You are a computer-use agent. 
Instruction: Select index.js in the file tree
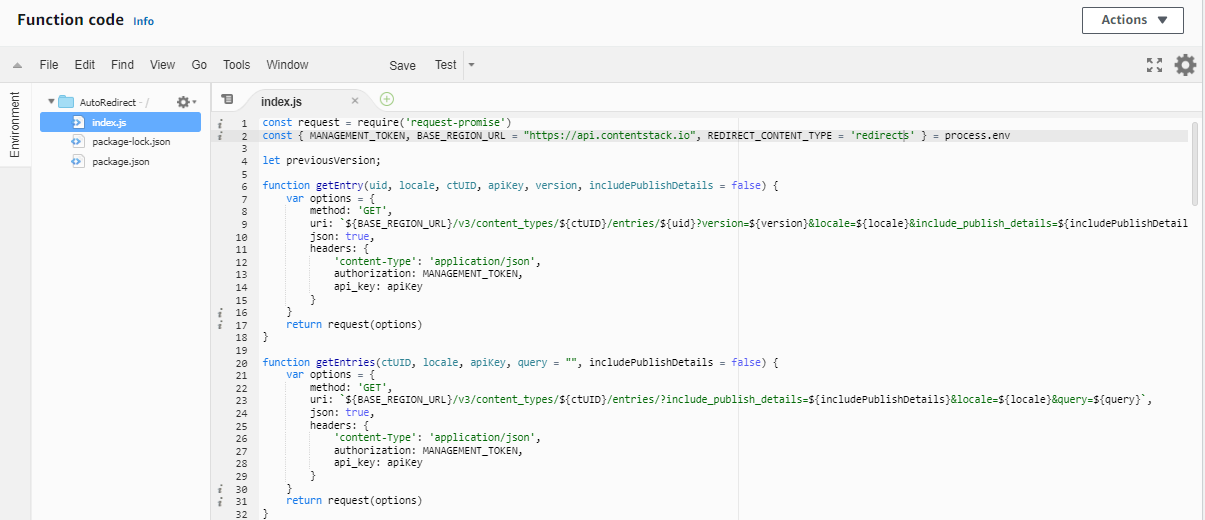120,122
